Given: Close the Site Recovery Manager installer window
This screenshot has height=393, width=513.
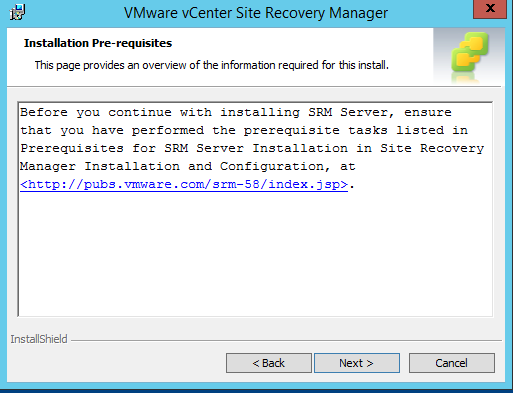Looking at the screenshot, I should pyautogui.click(x=490, y=9).
